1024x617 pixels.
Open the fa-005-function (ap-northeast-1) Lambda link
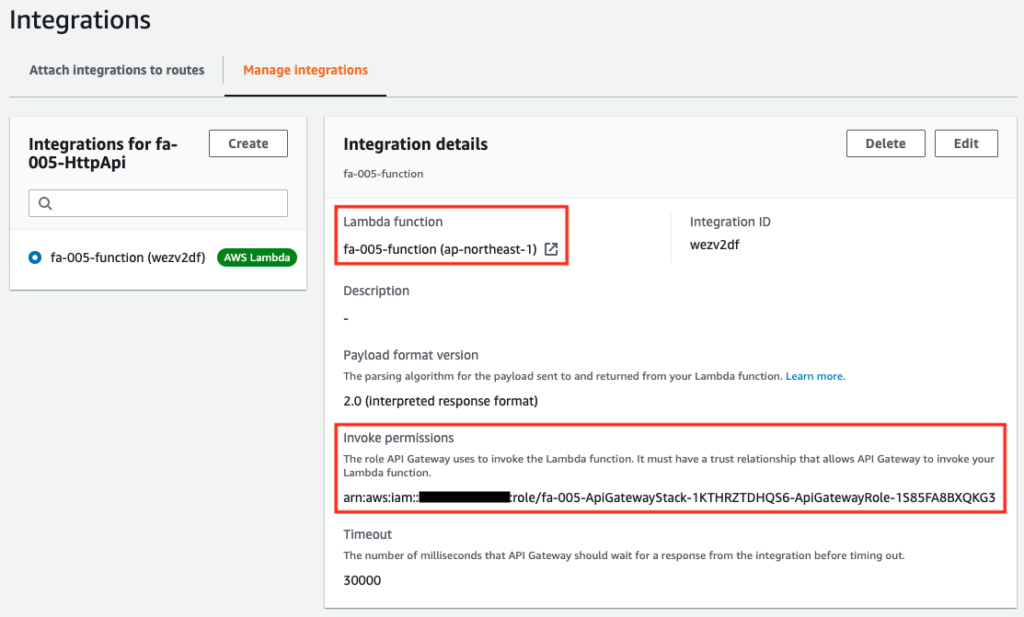[x=440, y=249]
